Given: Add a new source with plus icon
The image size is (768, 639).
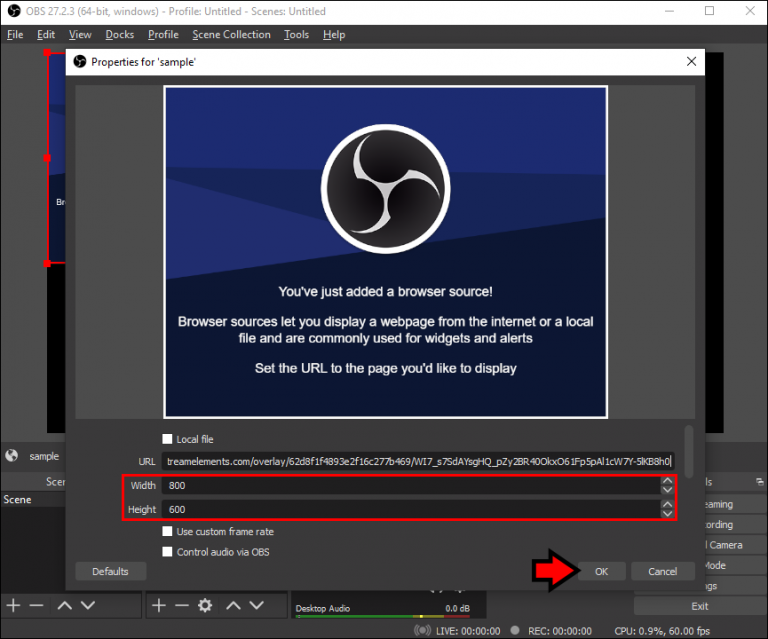Looking at the screenshot, I should point(159,606).
